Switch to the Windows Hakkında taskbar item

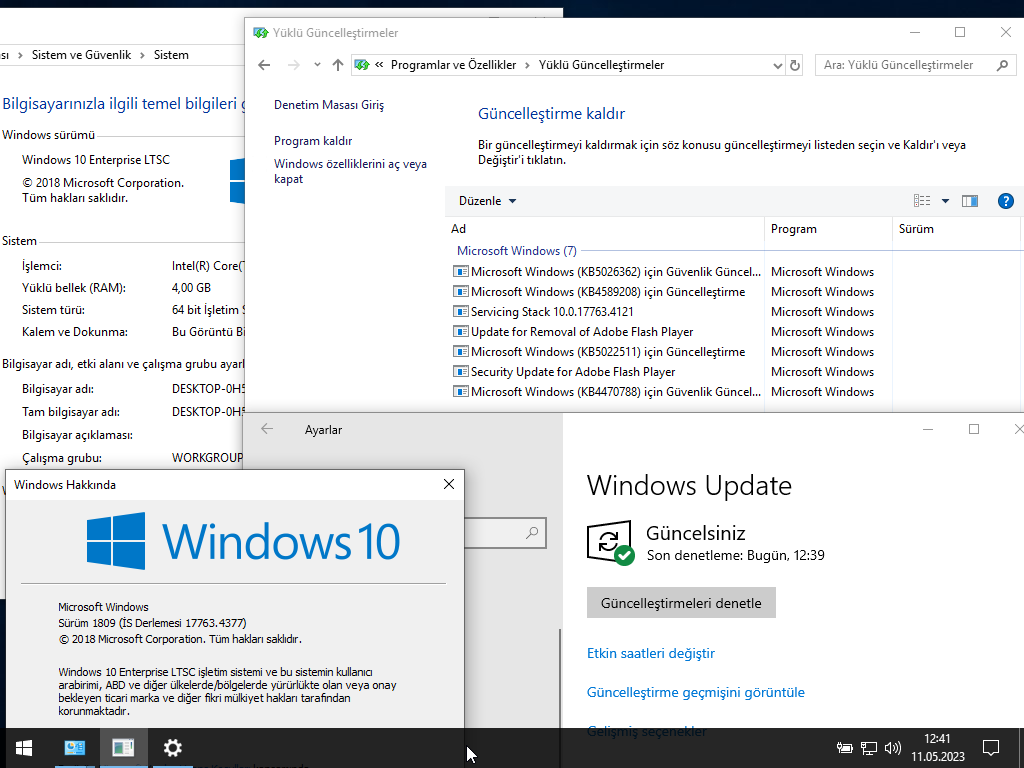[x=123, y=748]
